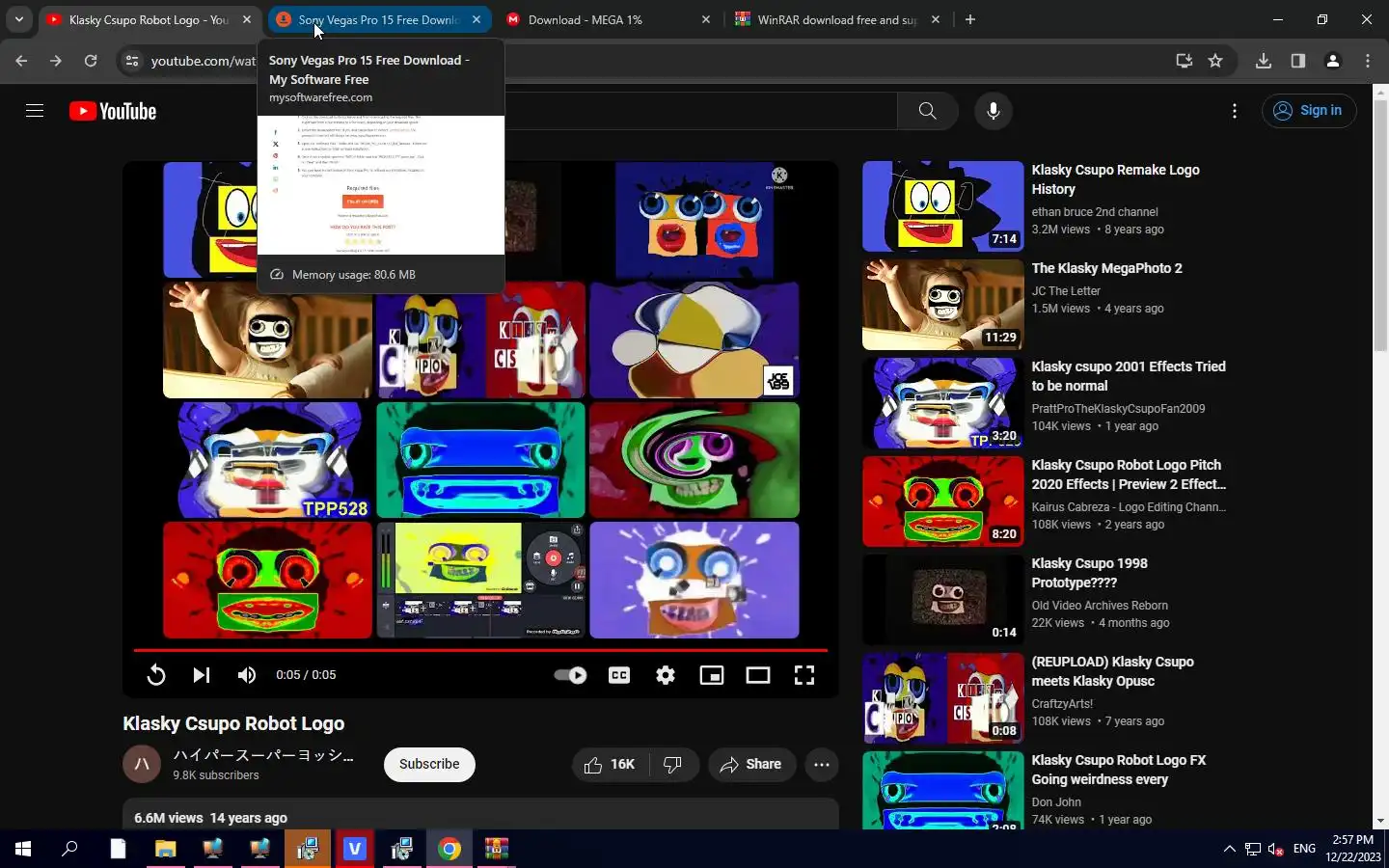This screenshot has width=1389, height=868.
Task: Switch to the WinRAR download tab
Action: pyautogui.click(x=837, y=19)
